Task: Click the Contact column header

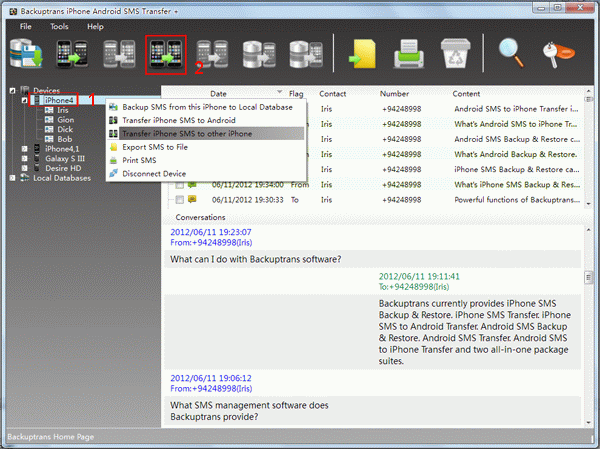Action: click(x=333, y=94)
